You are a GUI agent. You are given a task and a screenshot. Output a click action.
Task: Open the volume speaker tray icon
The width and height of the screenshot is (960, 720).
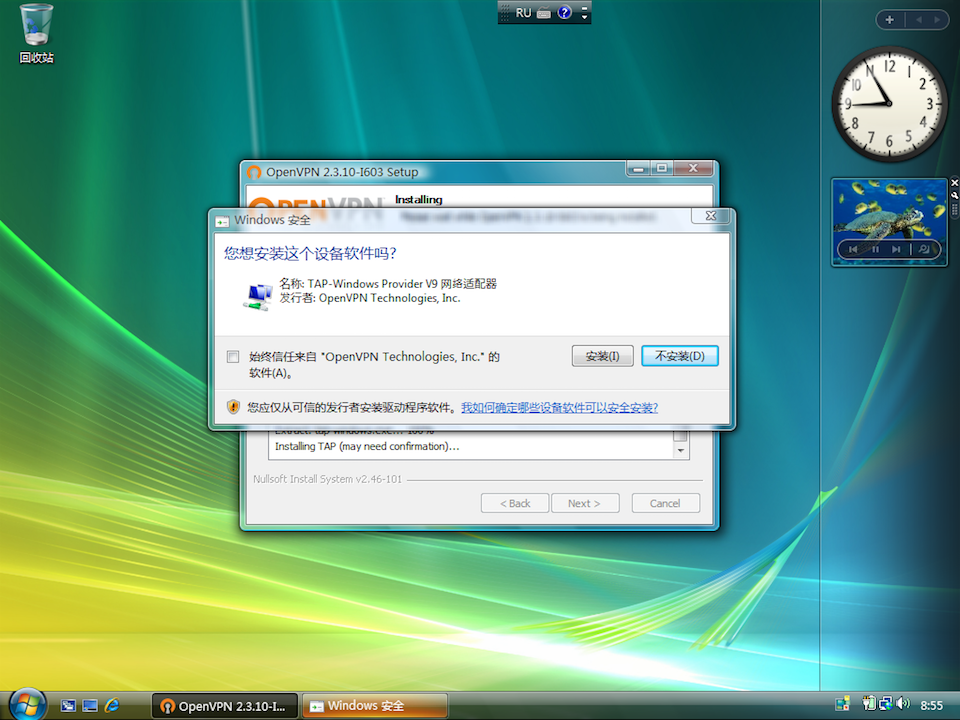(x=903, y=704)
